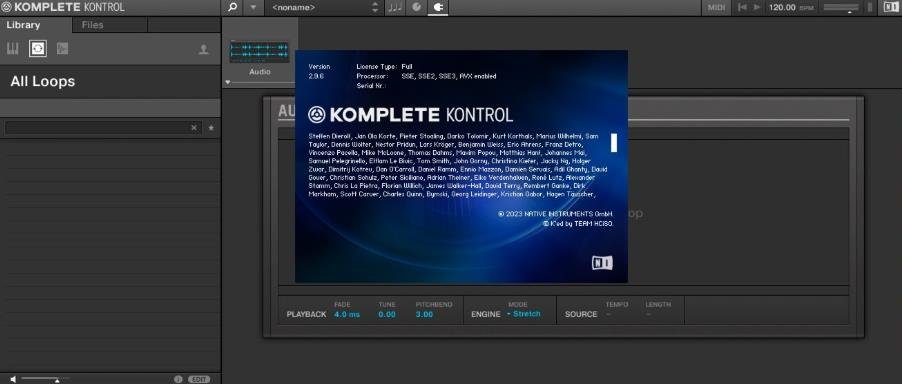Step presets with the up/down arrows
Viewport: 902px width, 384px height.
coord(376,7)
